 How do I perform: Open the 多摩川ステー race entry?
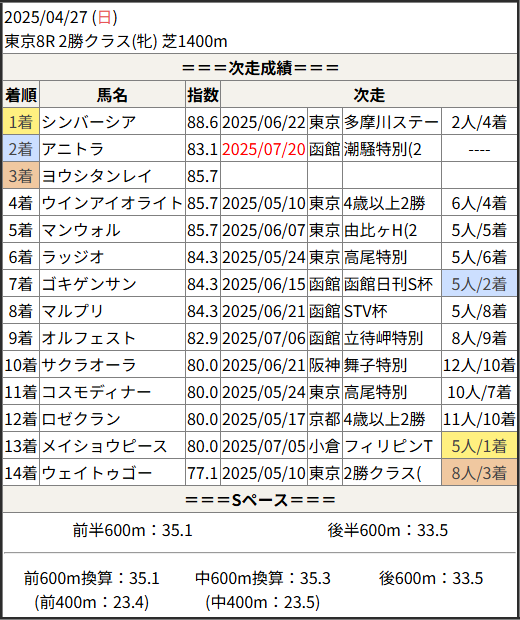[x=391, y=122]
